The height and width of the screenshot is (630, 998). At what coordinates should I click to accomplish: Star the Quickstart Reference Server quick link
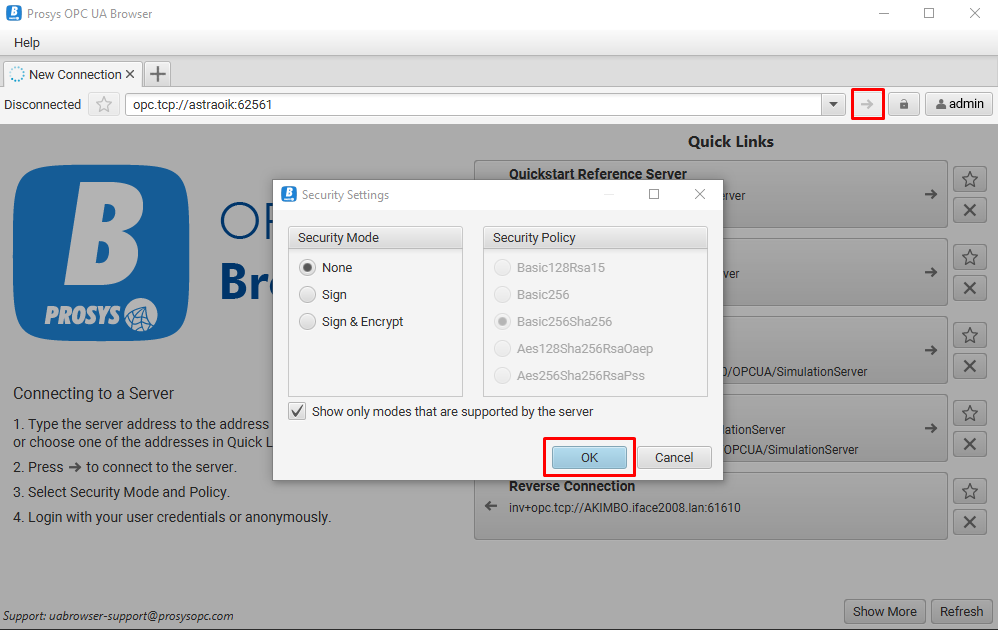tap(969, 180)
